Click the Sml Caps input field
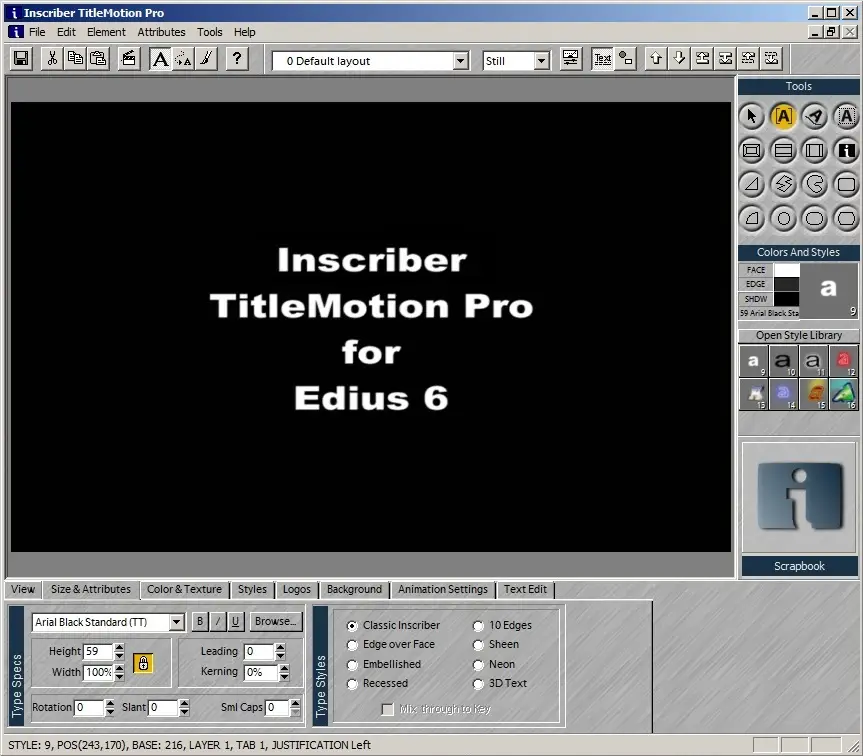The width and height of the screenshot is (863, 756). click(x=277, y=708)
